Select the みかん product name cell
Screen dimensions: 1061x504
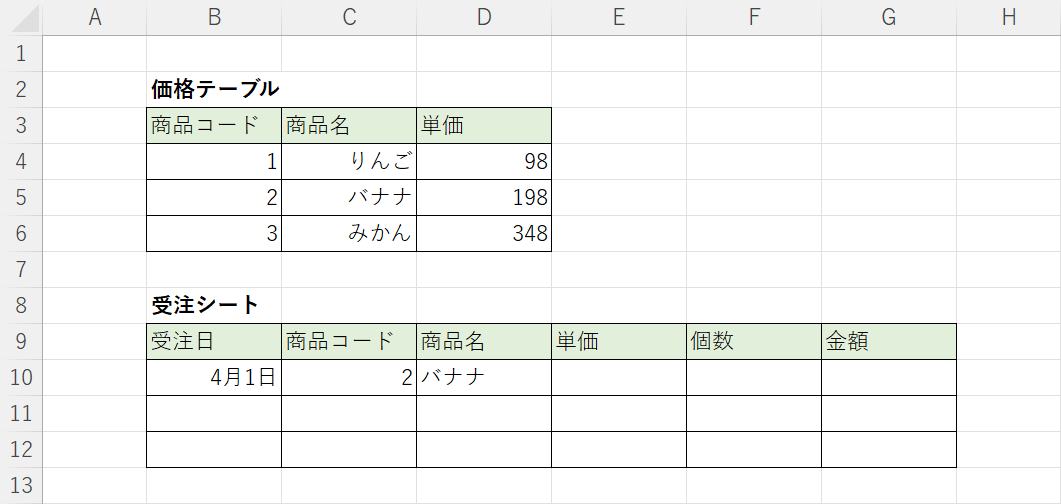pos(349,233)
